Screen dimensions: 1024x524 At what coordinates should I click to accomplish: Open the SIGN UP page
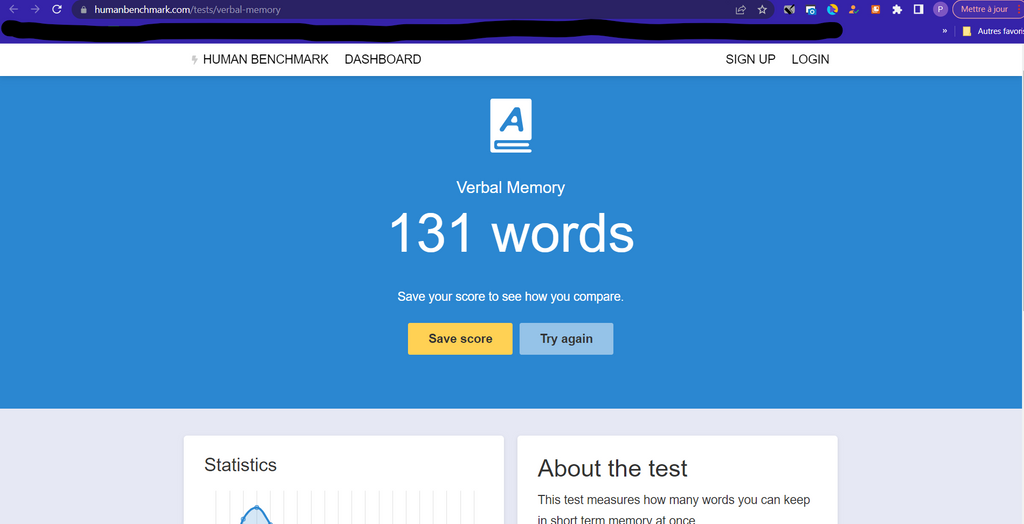point(750,59)
